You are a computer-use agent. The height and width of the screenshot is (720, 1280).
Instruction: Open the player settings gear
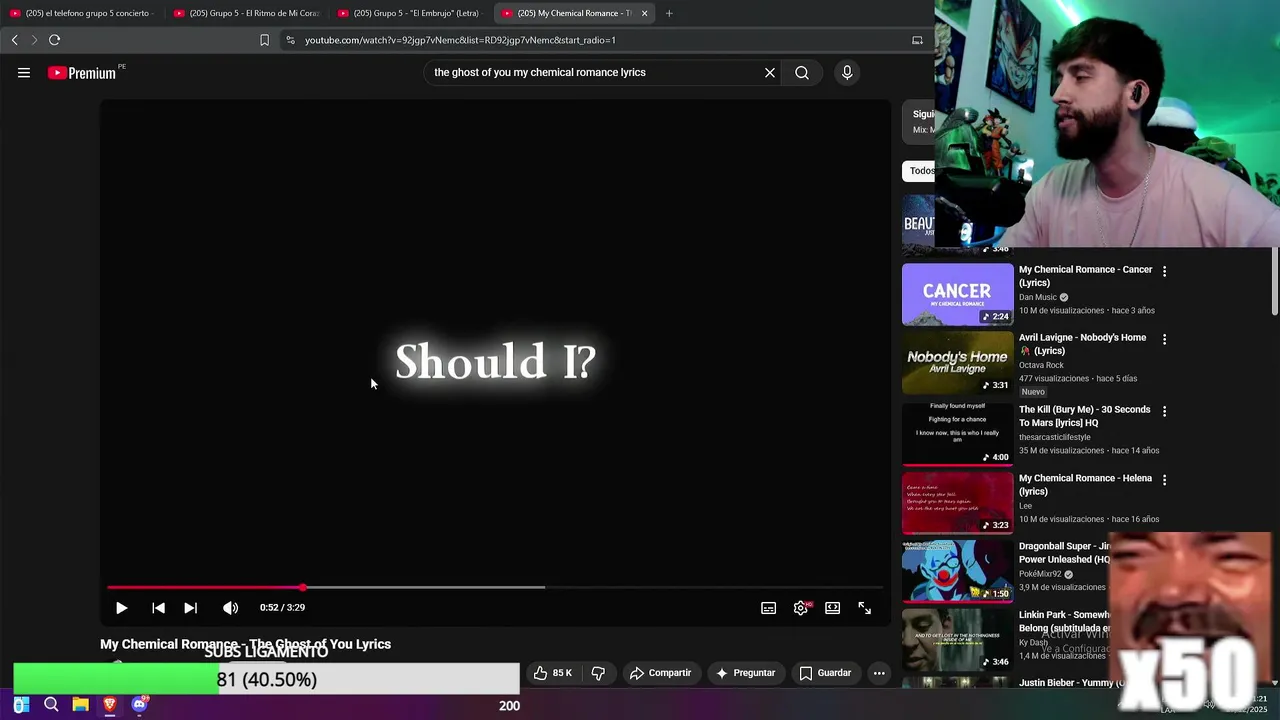point(801,608)
